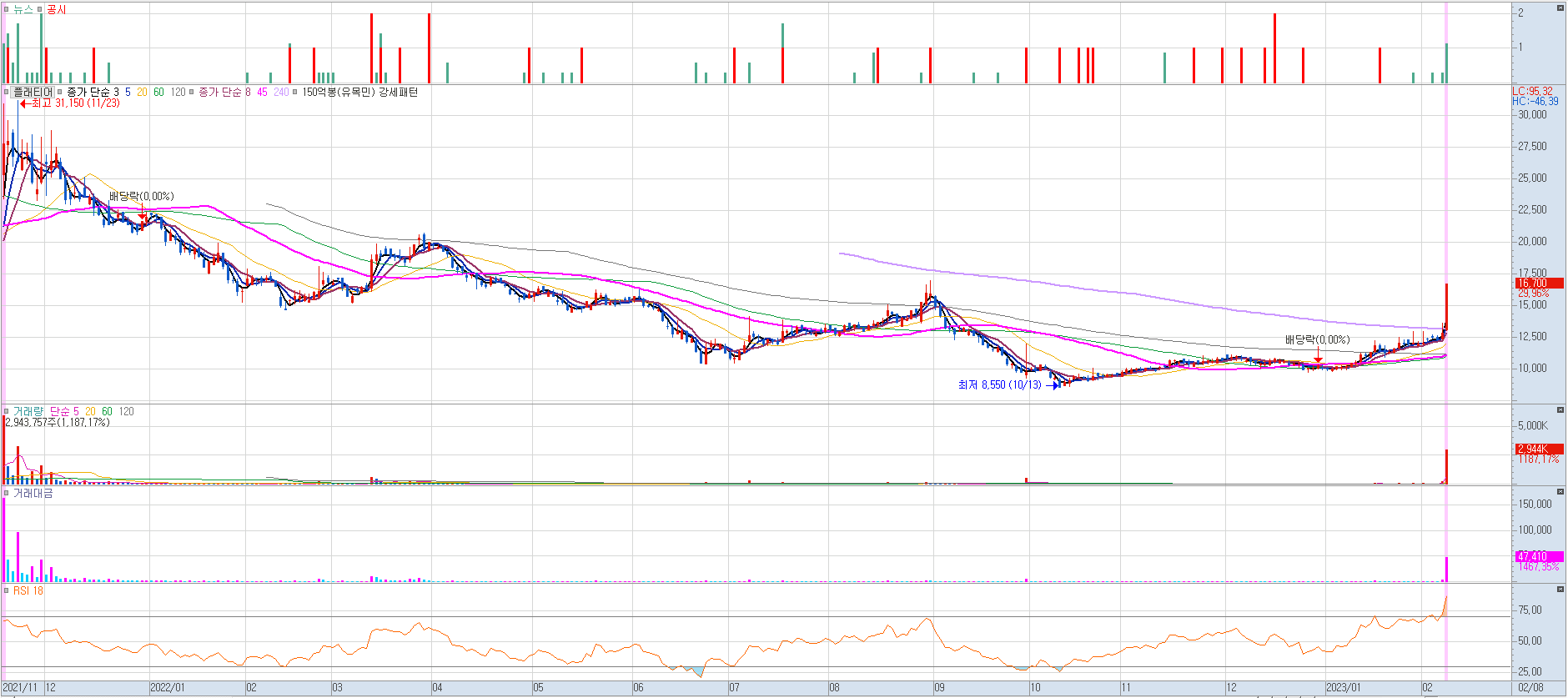Click the current price tag 16,700

pyautogui.click(x=1539, y=284)
